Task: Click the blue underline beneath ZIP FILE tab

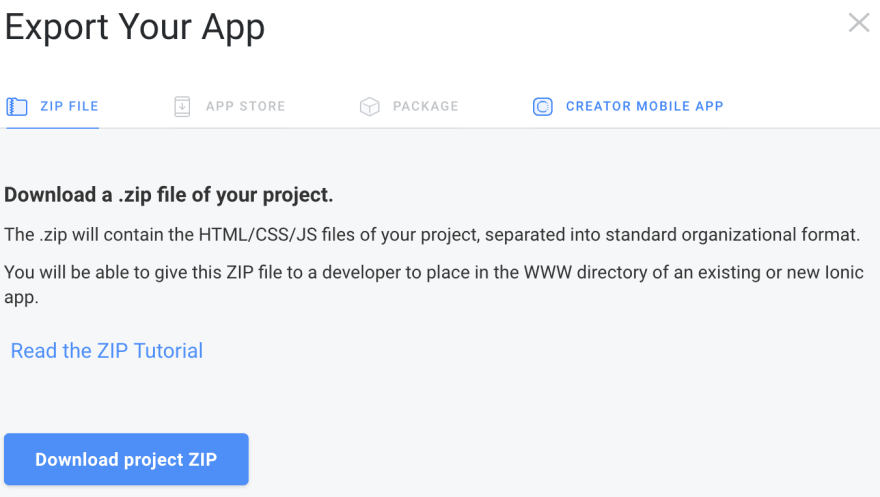Action: tap(53, 127)
